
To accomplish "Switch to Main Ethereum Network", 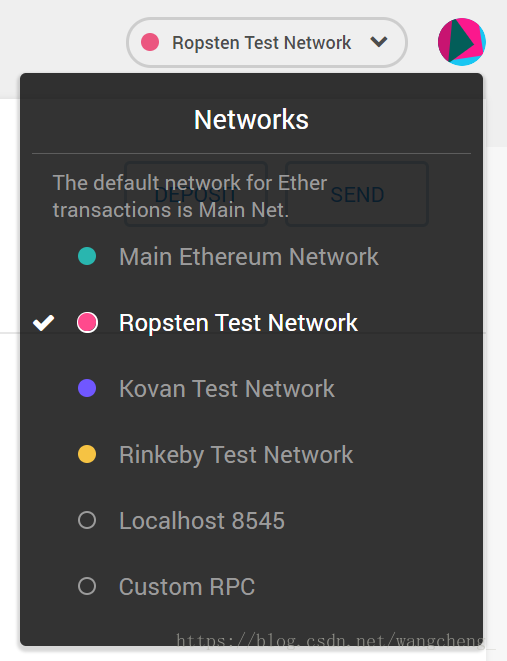I will tap(249, 257).
